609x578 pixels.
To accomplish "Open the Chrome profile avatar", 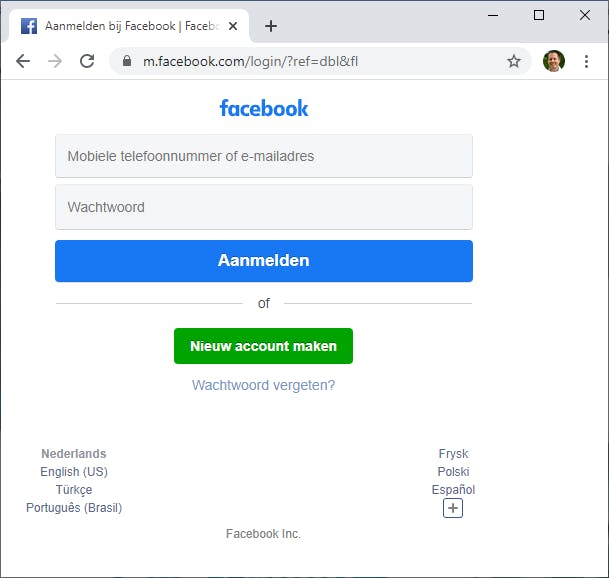I will (554, 61).
